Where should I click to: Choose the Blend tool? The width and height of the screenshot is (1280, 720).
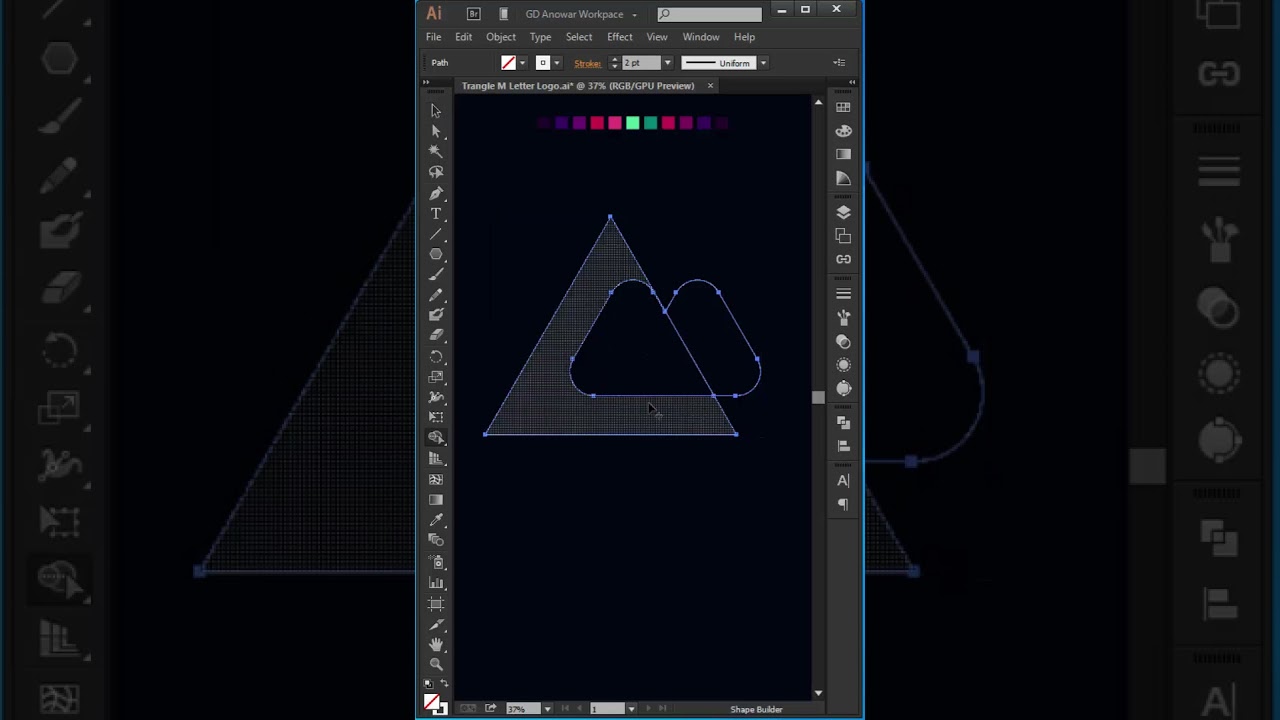[436, 541]
